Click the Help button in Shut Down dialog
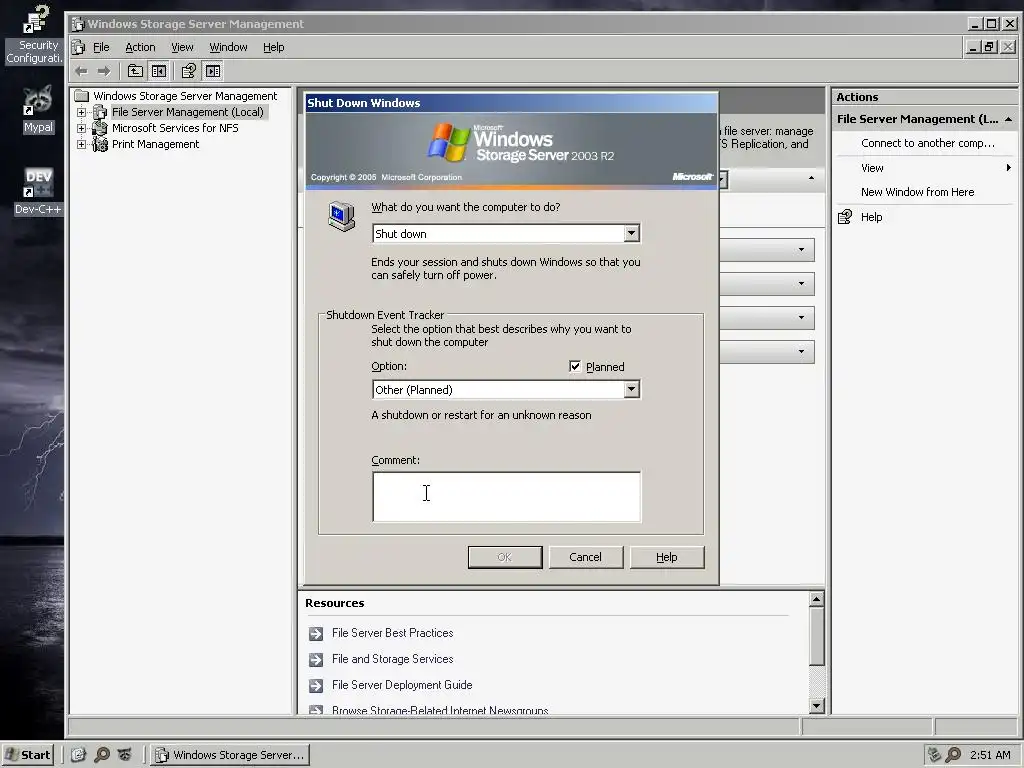 (x=667, y=557)
